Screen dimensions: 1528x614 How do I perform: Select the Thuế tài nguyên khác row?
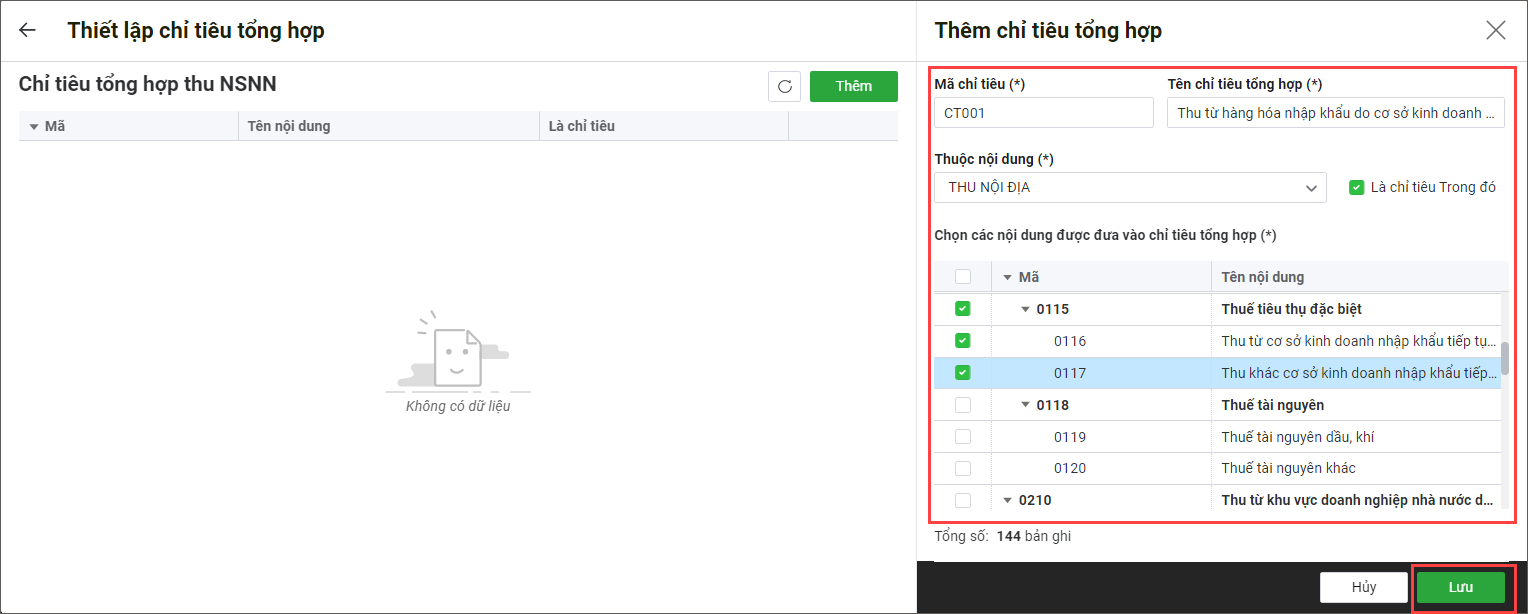click(x=1218, y=468)
